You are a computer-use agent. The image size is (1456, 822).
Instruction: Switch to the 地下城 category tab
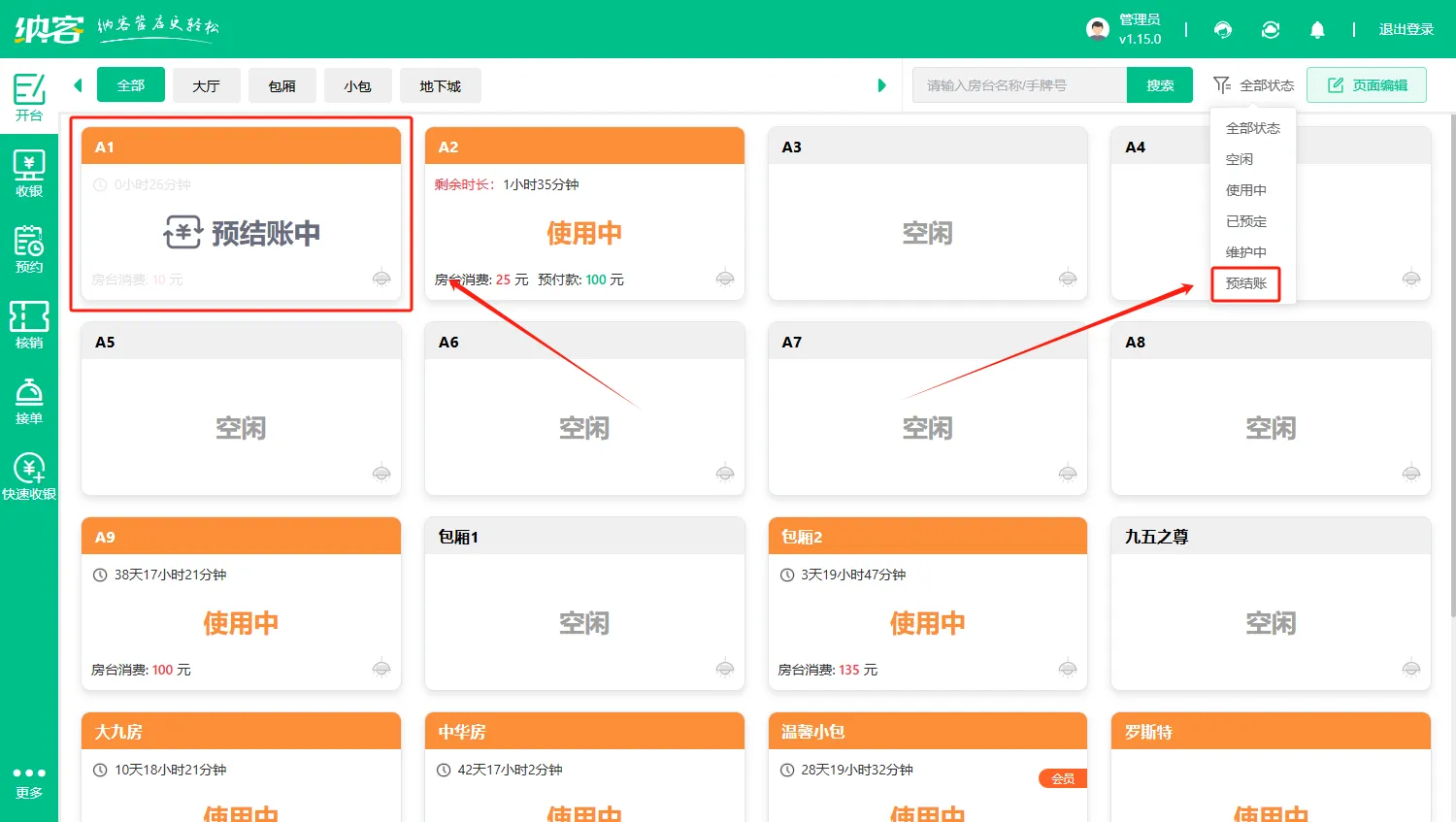click(440, 85)
